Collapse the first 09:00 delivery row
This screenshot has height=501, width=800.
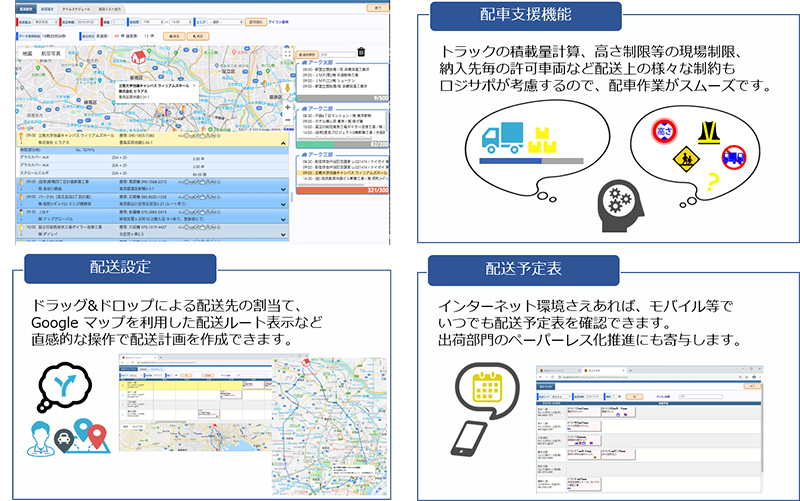[283, 143]
